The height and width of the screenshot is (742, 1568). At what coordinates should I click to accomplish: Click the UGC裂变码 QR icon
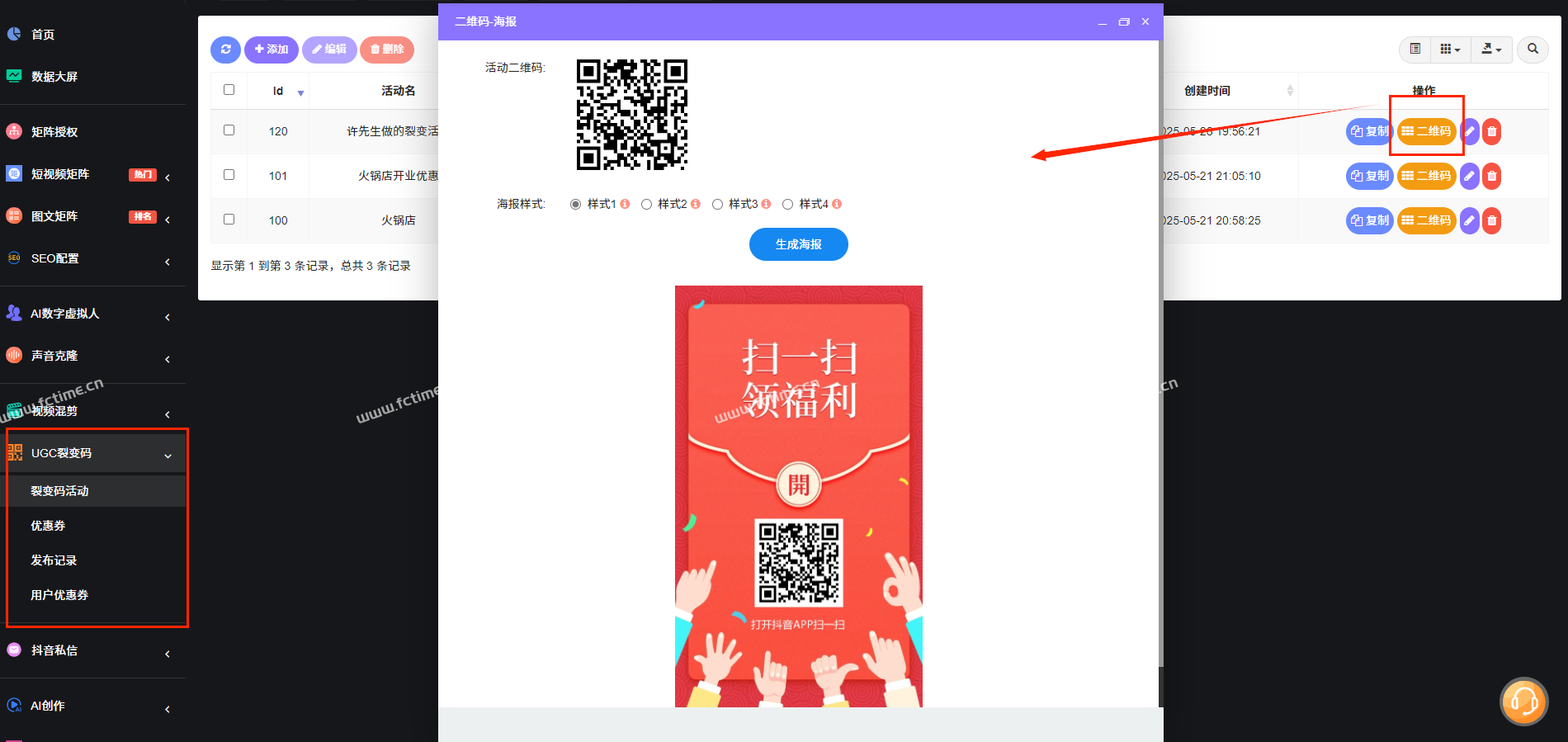(x=15, y=452)
